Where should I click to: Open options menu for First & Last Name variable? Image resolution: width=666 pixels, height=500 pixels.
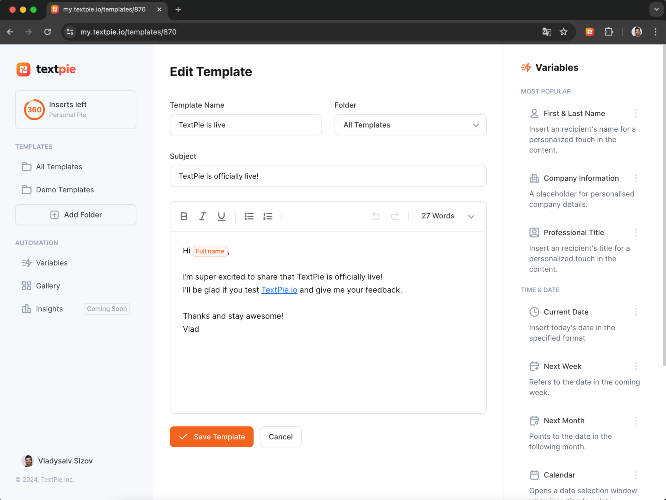coord(636,113)
